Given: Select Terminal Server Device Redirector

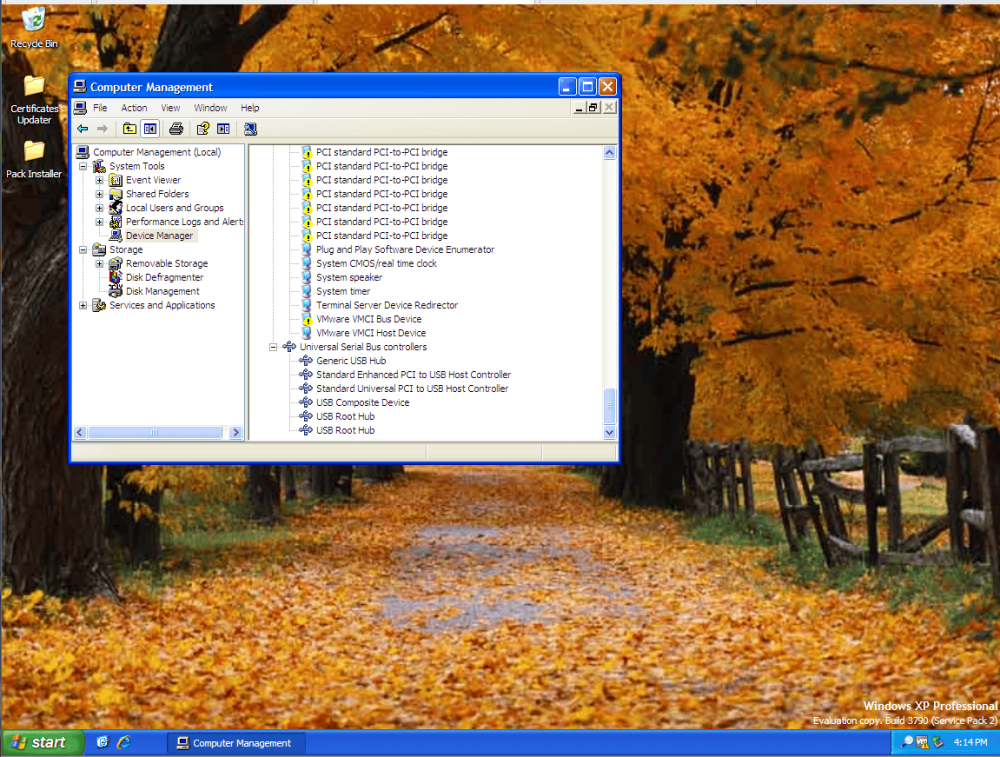Looking at the screenshot, I should coord(387,305).
